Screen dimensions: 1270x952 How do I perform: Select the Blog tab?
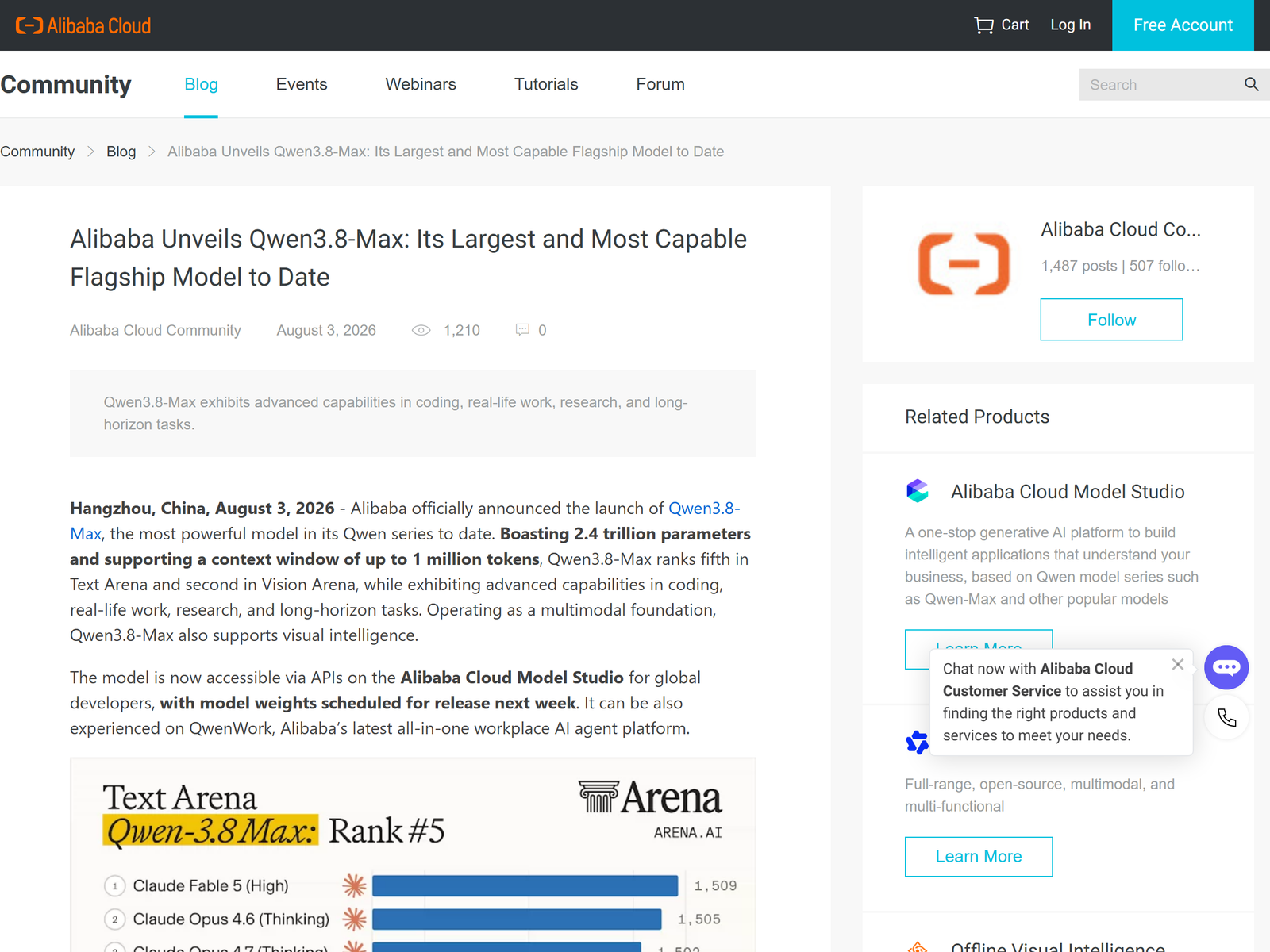click(201, 84)
